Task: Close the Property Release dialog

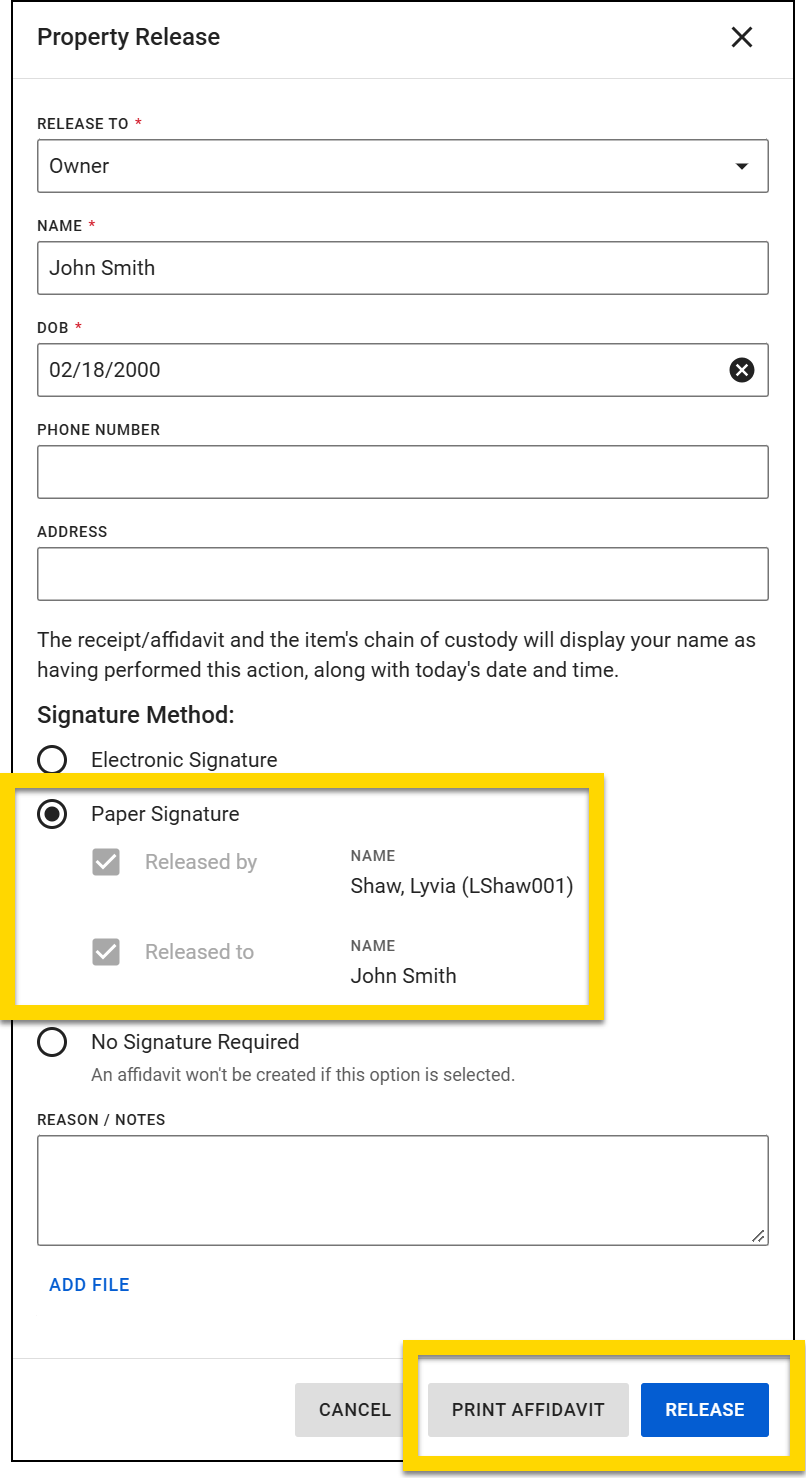Action: coord(742,37)
